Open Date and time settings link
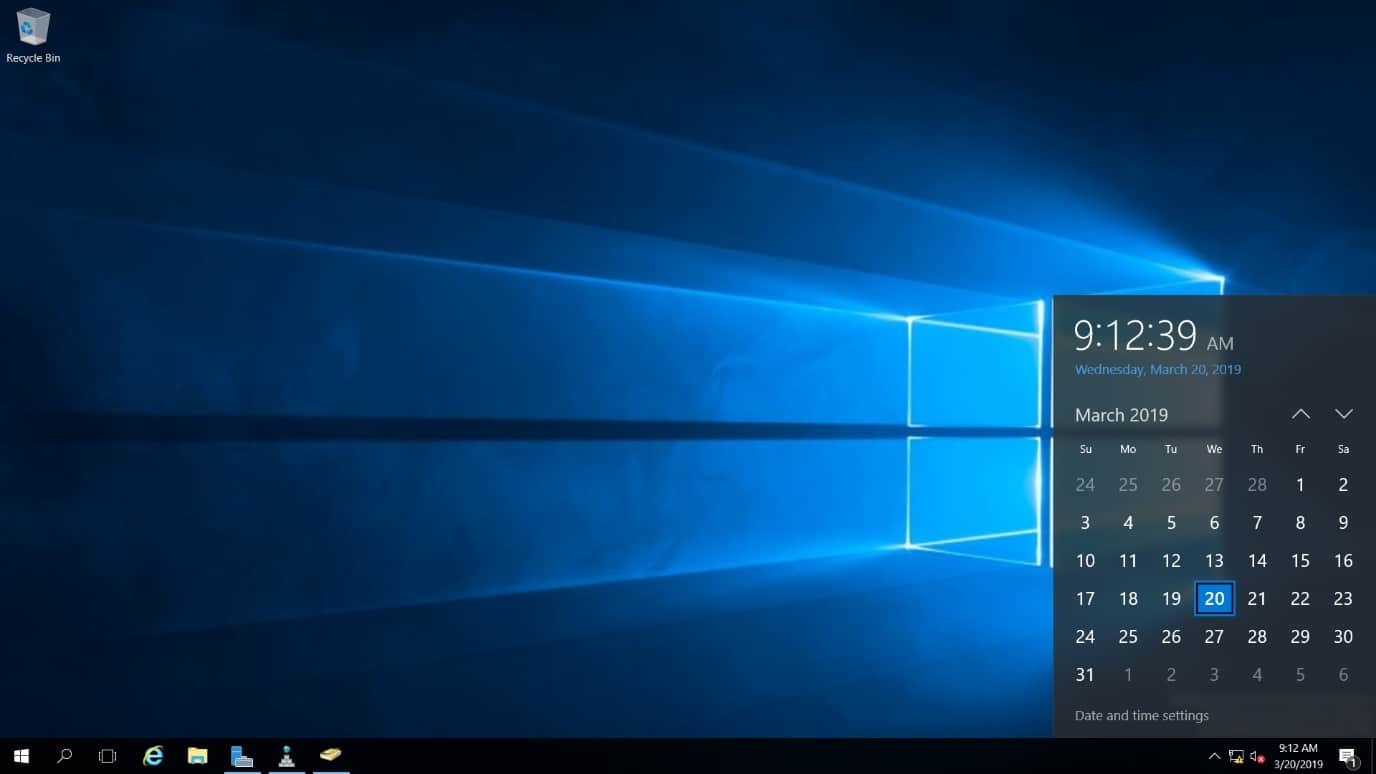Screen dimensions: 1376x774 click(1141, 716)
